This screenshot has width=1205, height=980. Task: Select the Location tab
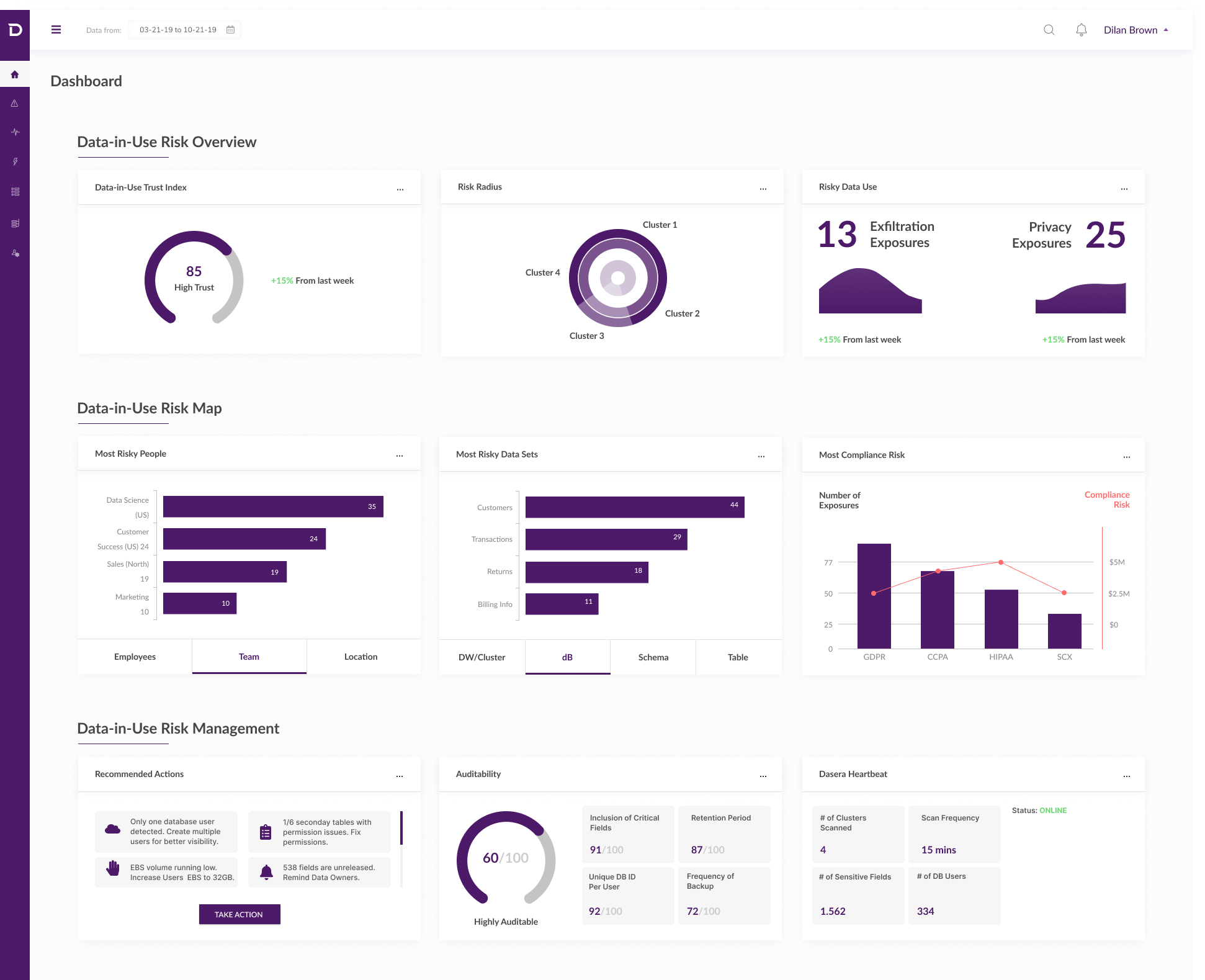click(361, 657)
